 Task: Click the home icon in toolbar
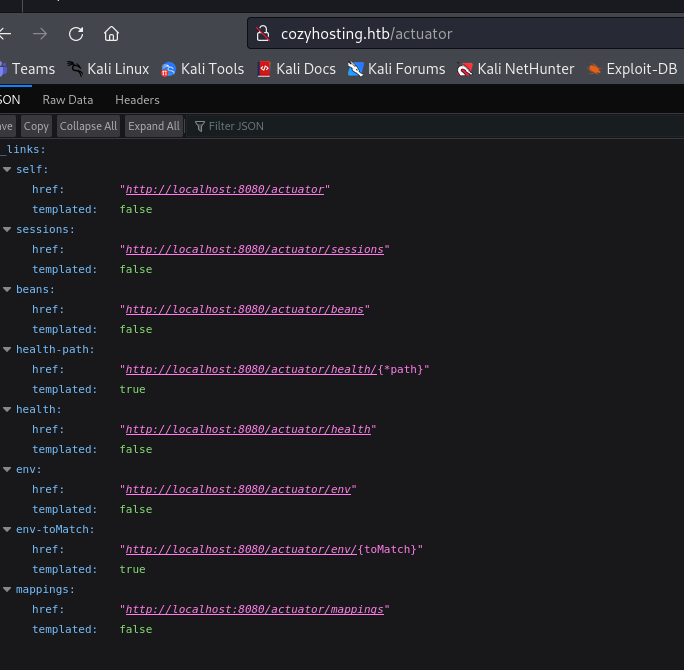click(x=111, y=34)
